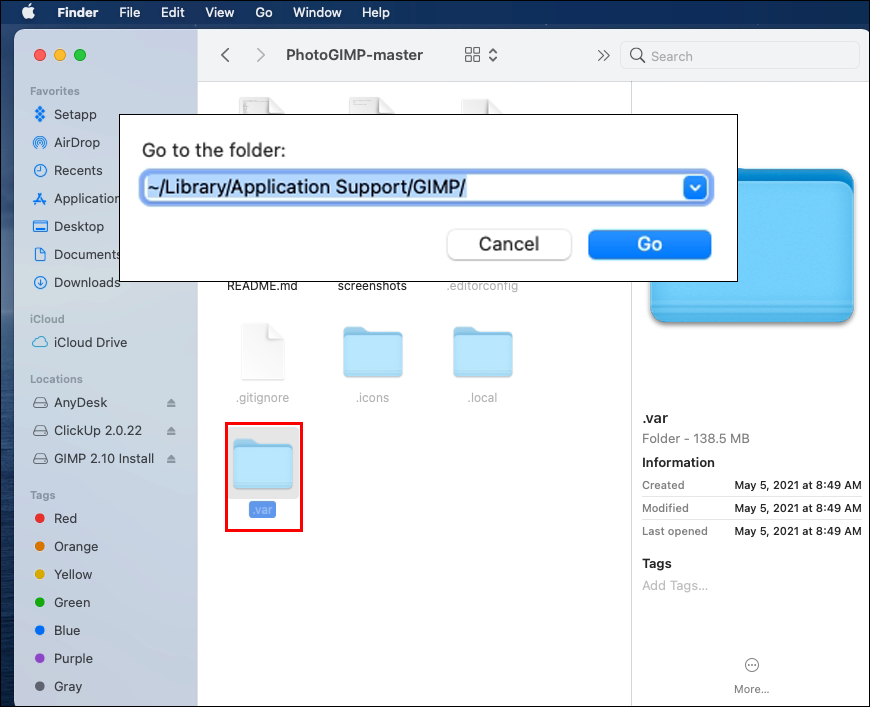Click the PhotoGIMP-master window title
870x707 pixels.
(354, 55)
